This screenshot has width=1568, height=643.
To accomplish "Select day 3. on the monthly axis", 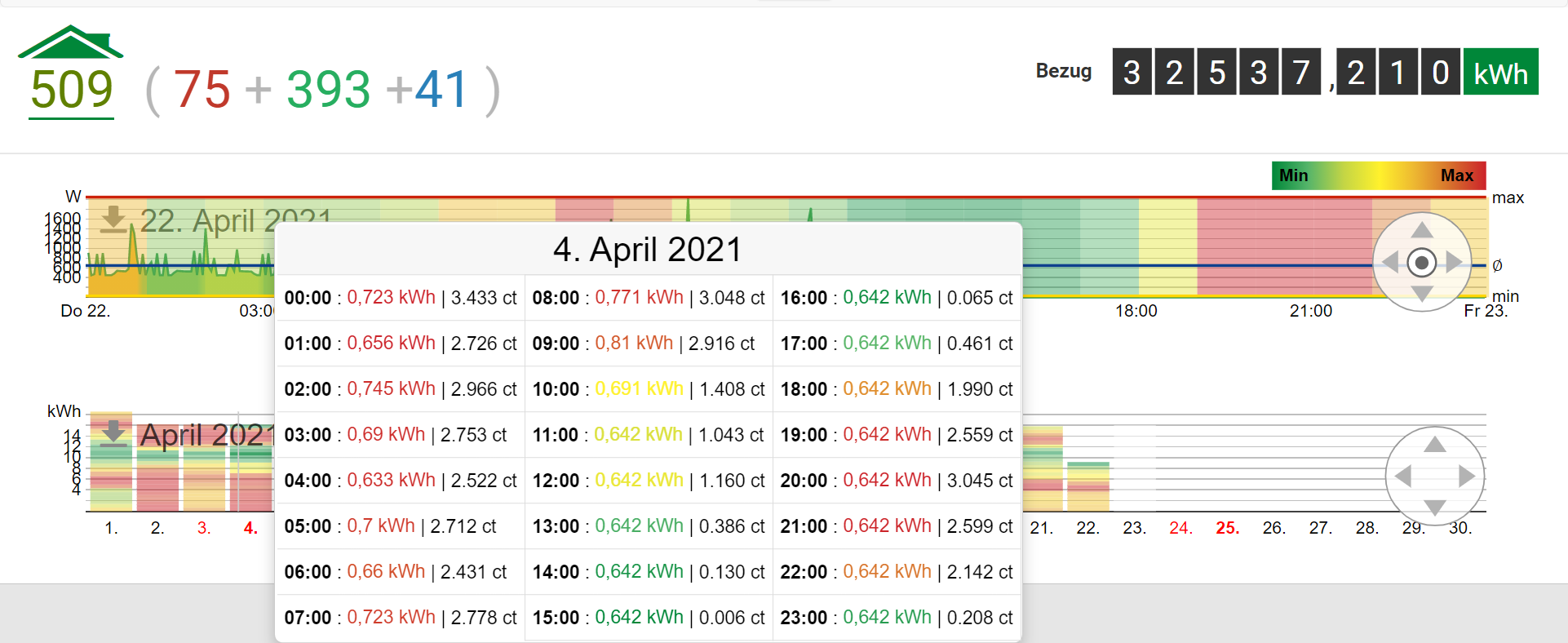I will click(204, 528).
